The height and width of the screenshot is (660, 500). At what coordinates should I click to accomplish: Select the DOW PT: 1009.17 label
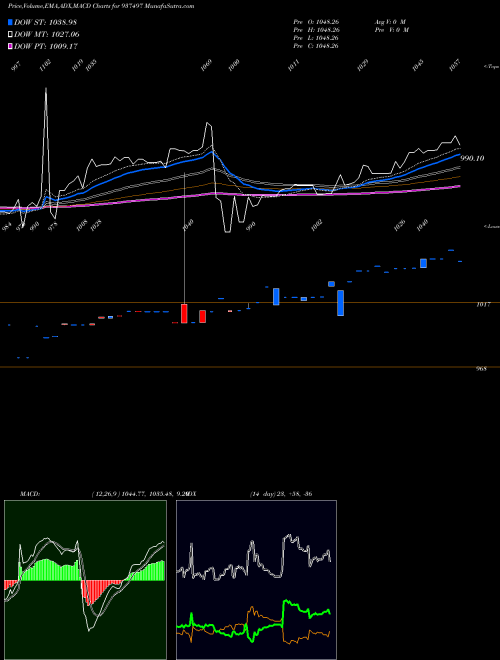pyautogui.click(x=46, y=46)
